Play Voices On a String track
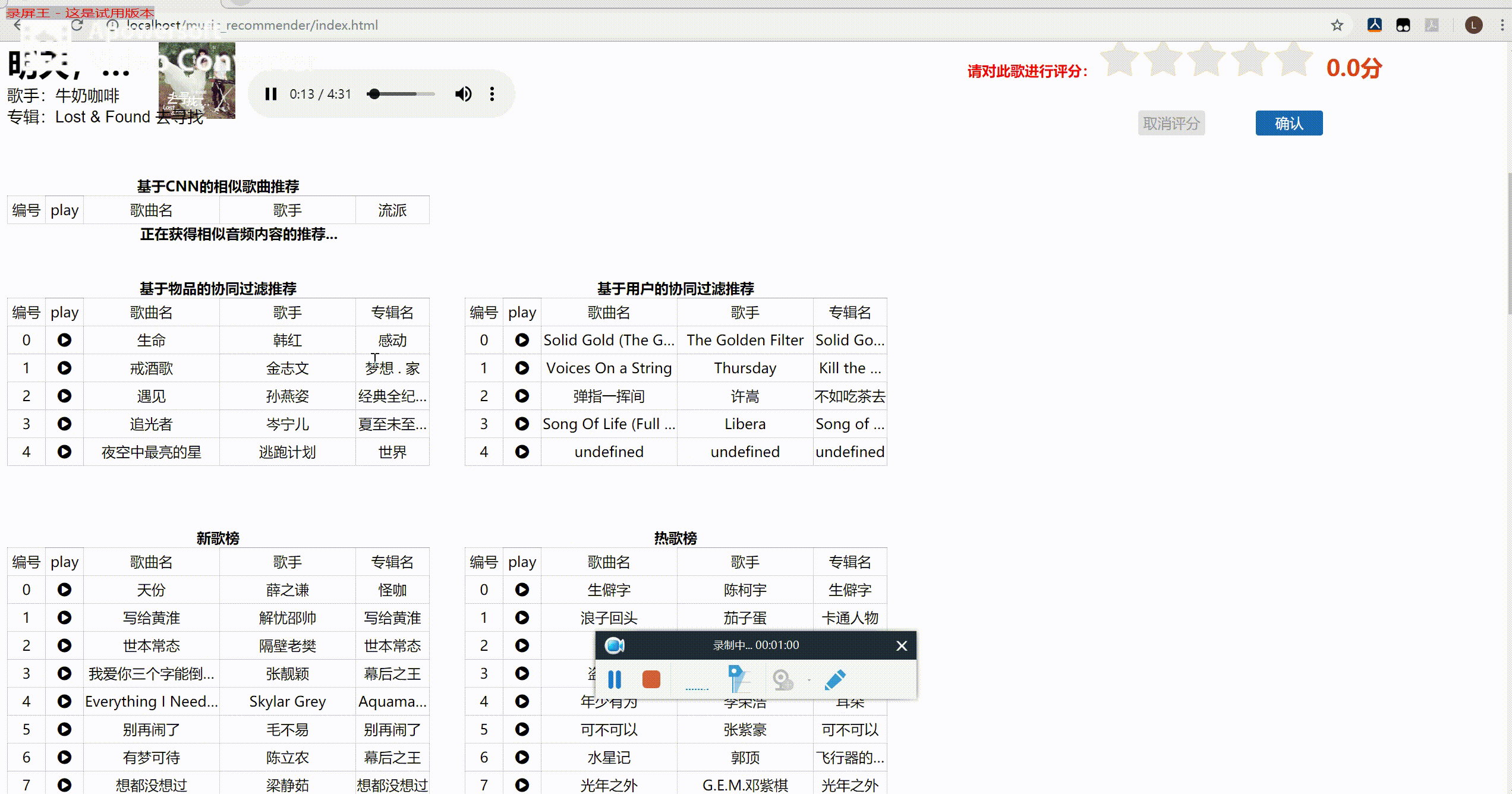1512x794 pixels. point(522,368)
